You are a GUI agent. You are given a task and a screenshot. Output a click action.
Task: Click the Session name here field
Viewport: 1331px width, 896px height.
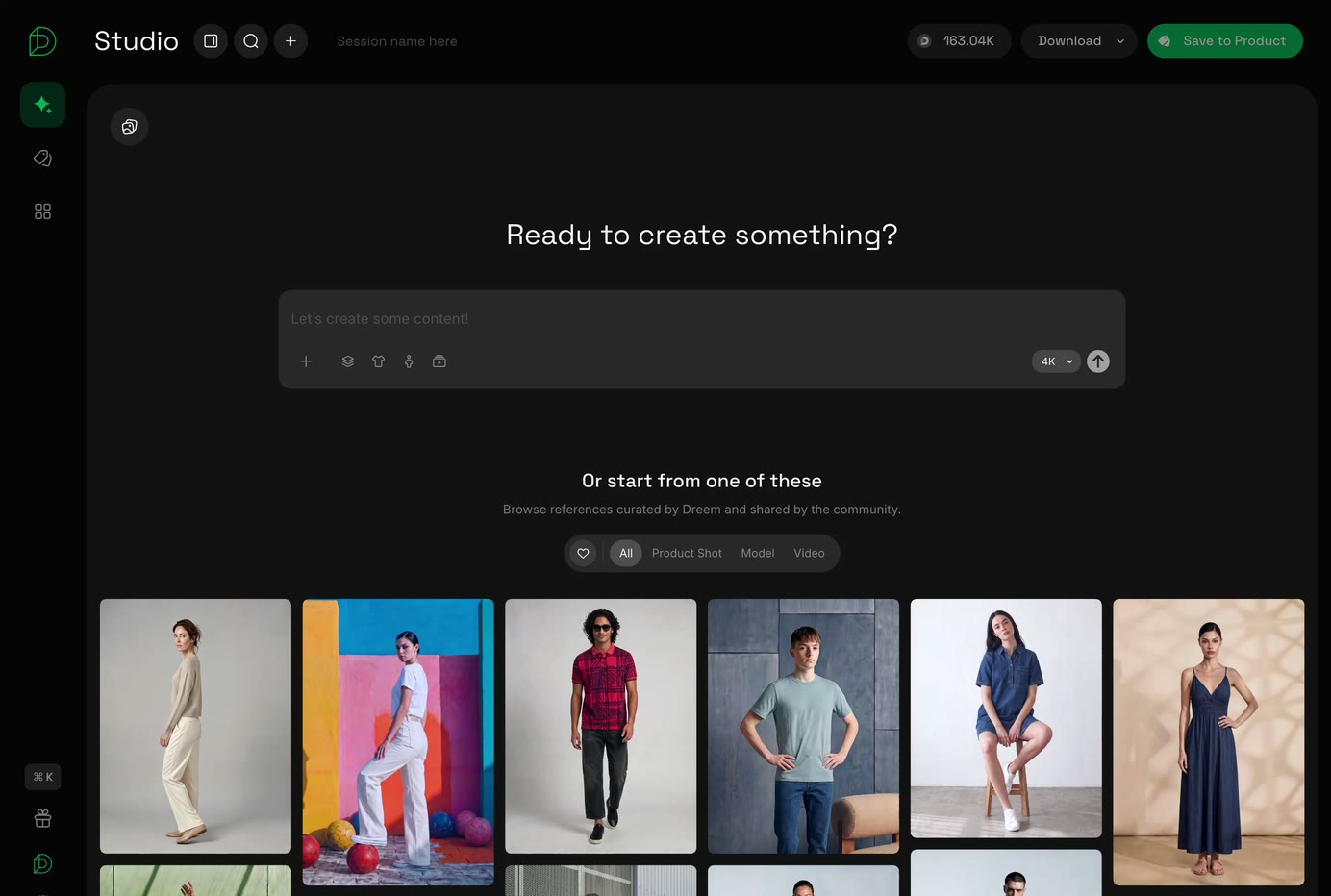[x=397, y=41]
